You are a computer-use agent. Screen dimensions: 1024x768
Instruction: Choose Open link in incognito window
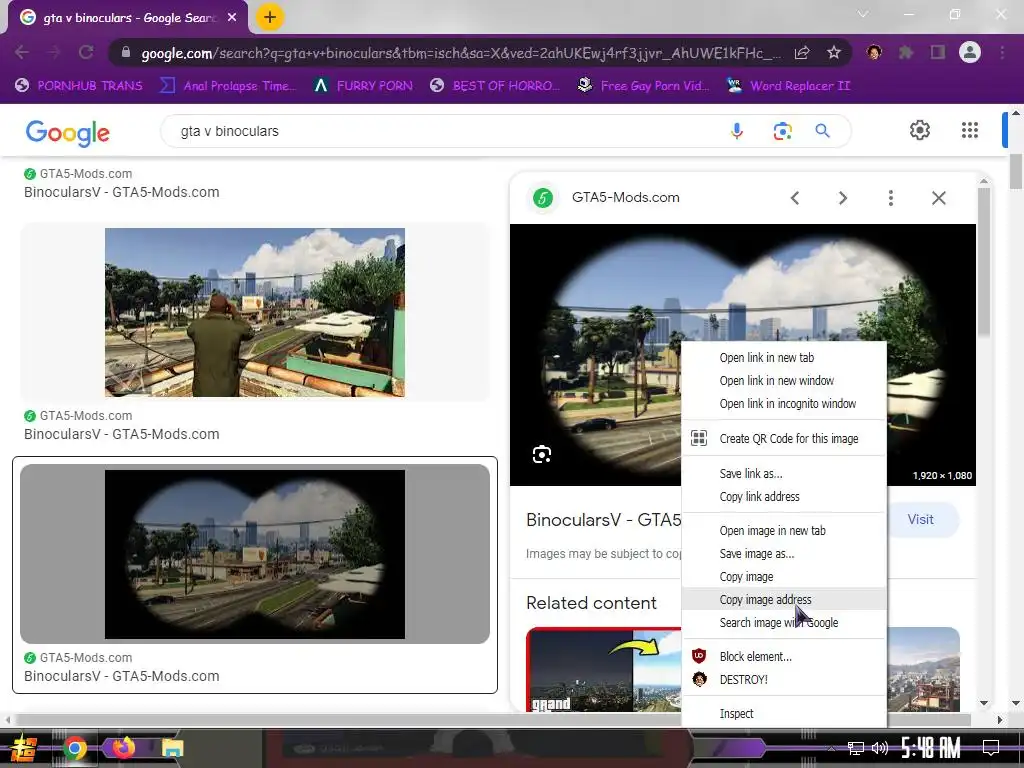pyautogui.click(x=784, y=404)
